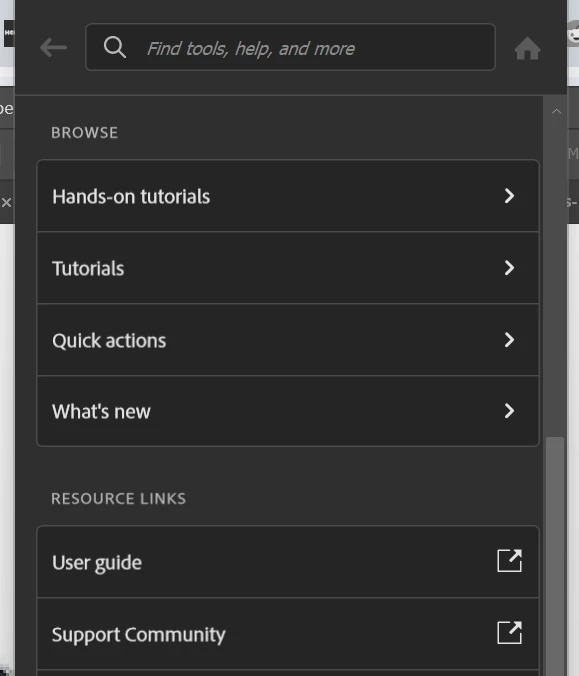Open the Support Community link
The height and width of the screenshot is (676, 579).
tap(288, 634)
